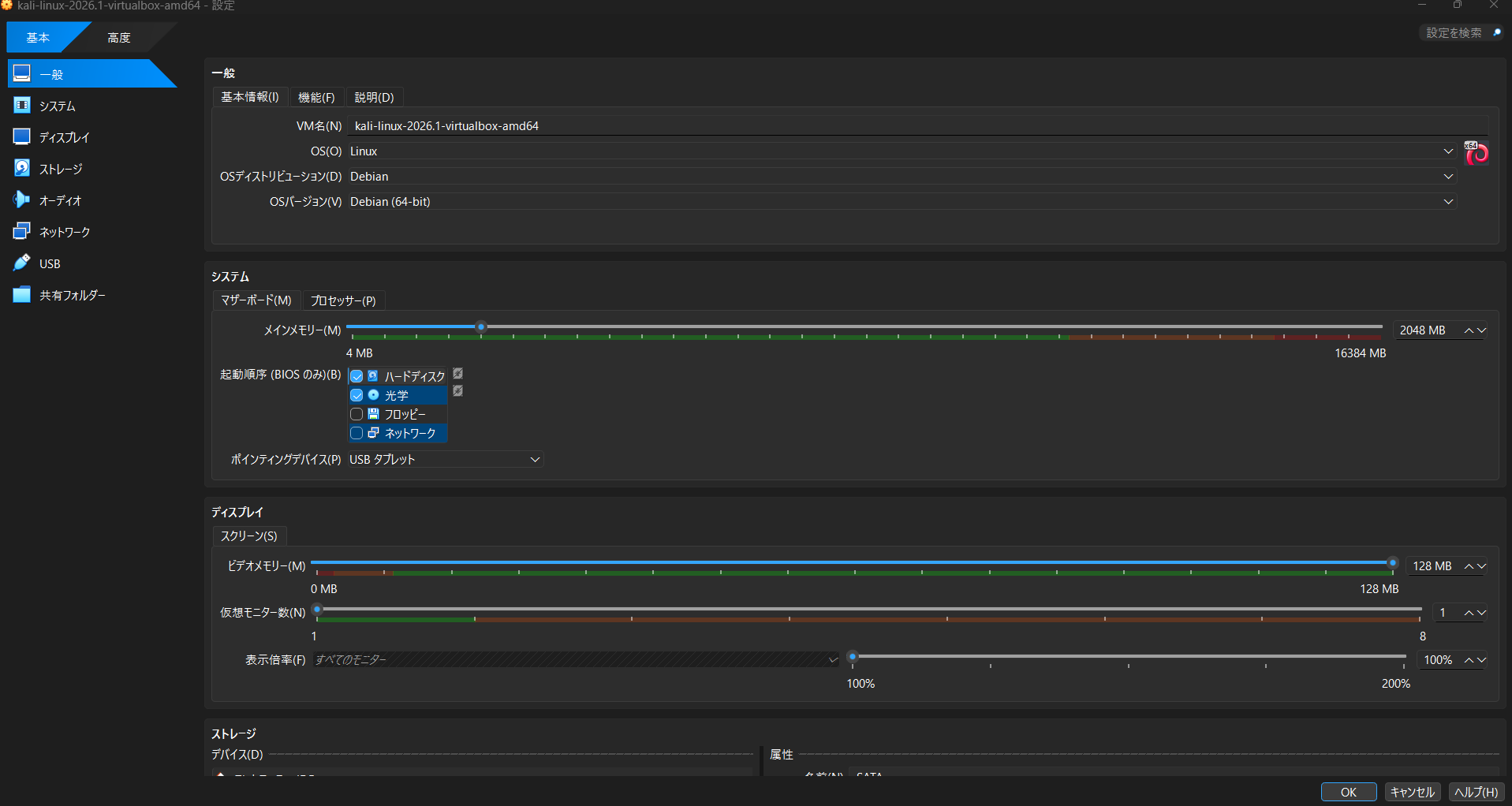1512x806 pixels.
Task: Click the キャンセル button
Action: pyautogui.click(x=1413, y=792)
